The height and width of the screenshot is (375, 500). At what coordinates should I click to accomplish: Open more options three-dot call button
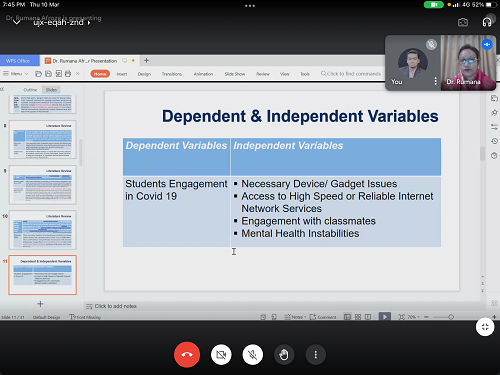click(x=315, y=355)
